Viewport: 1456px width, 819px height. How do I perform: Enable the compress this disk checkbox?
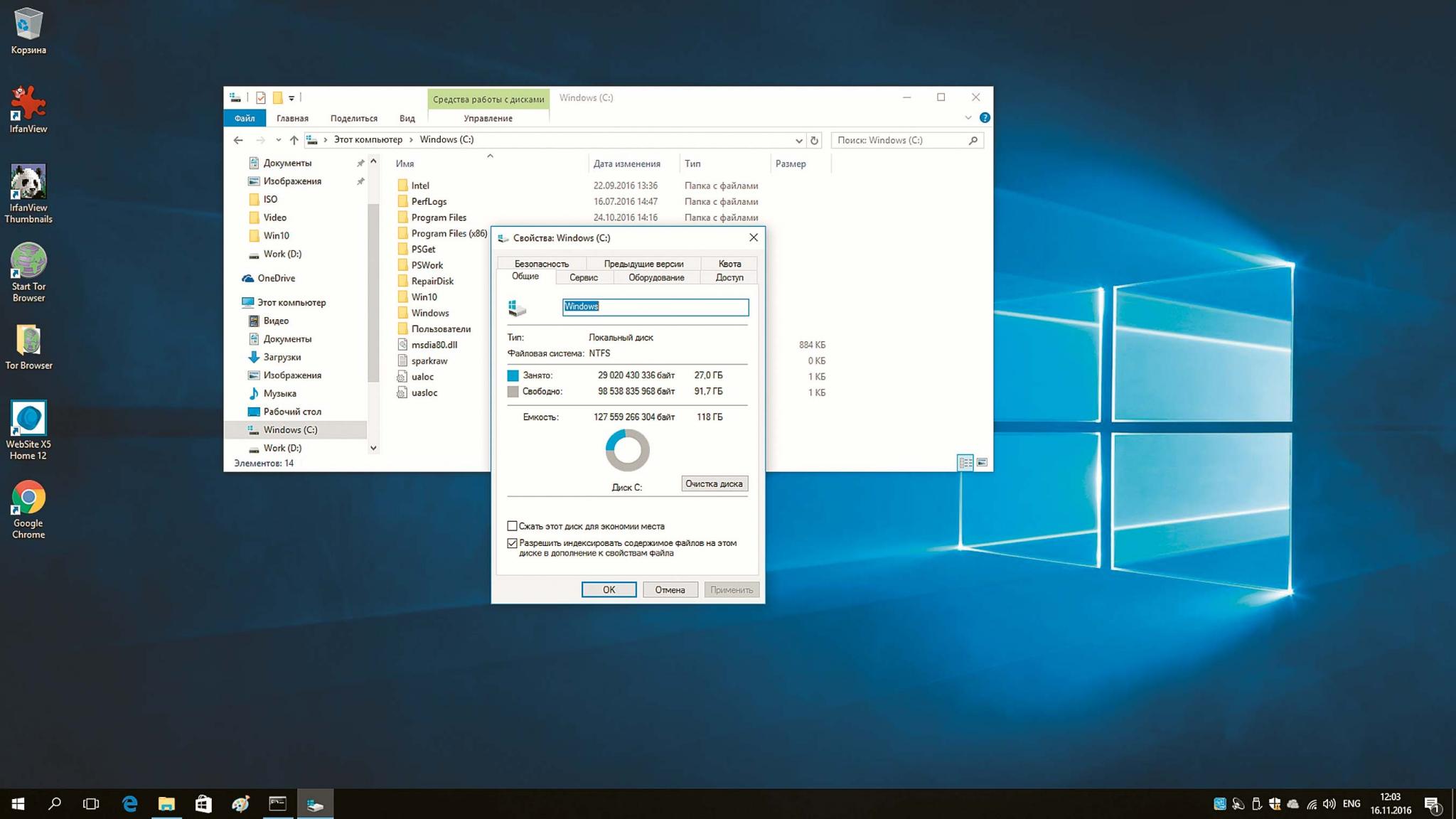coord(512,526)
